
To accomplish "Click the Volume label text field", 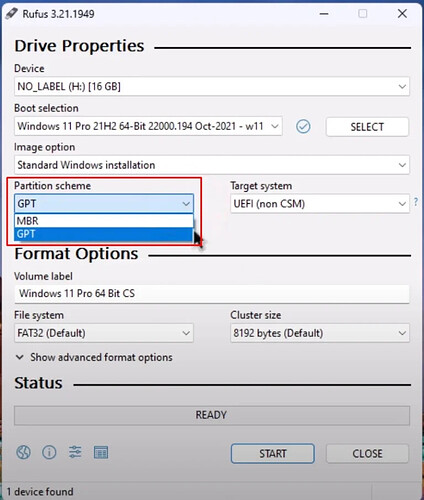I will (212, 294).
